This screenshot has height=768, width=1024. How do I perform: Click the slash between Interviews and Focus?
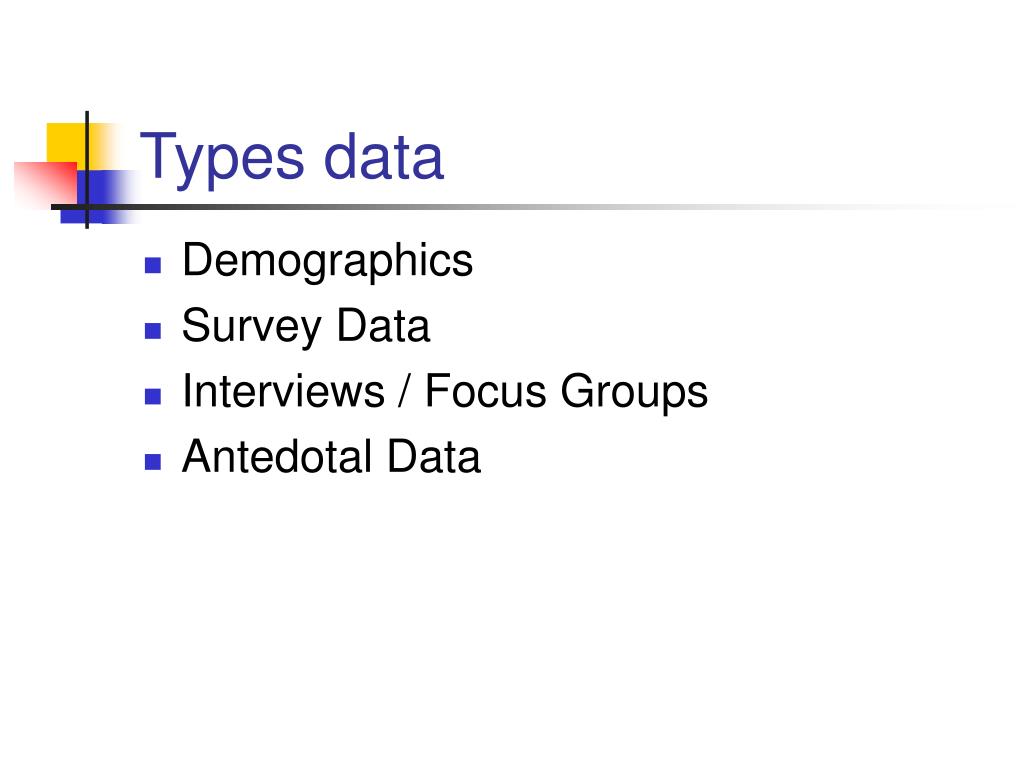click(405, 391)
